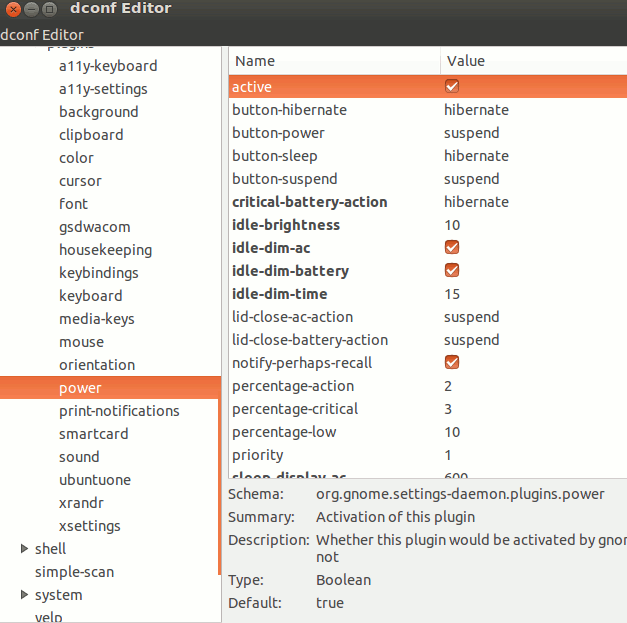Toggle notify-perhaps-recall checkbox
This screenshot has width=627, height=623.
pos(451,363)
